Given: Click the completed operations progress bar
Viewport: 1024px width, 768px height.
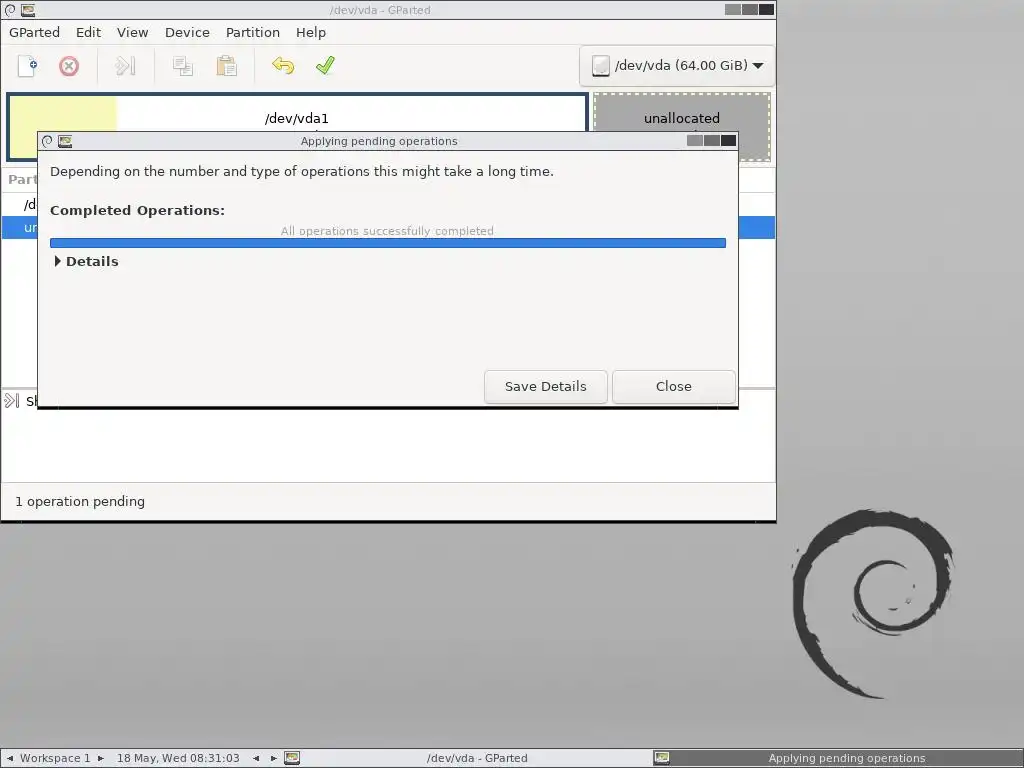Looking at the screenshot, I should point(388,243).
